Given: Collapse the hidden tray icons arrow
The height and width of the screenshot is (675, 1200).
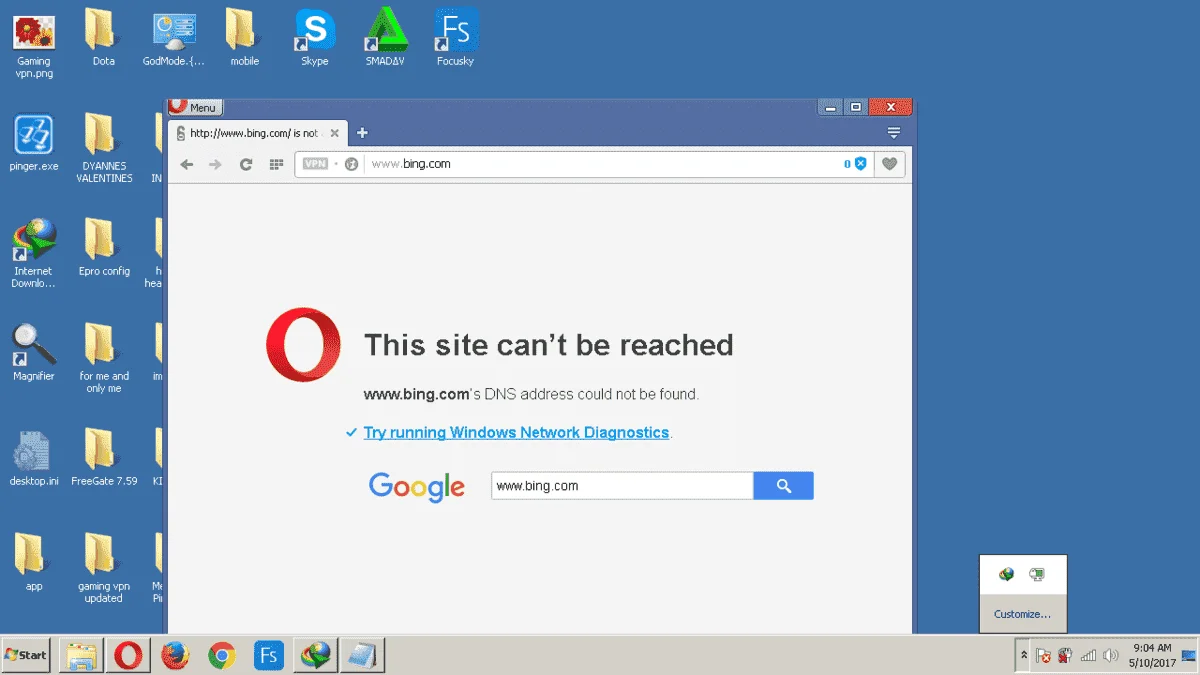Looking at the screenshot, I should [x=1023, y=655].
